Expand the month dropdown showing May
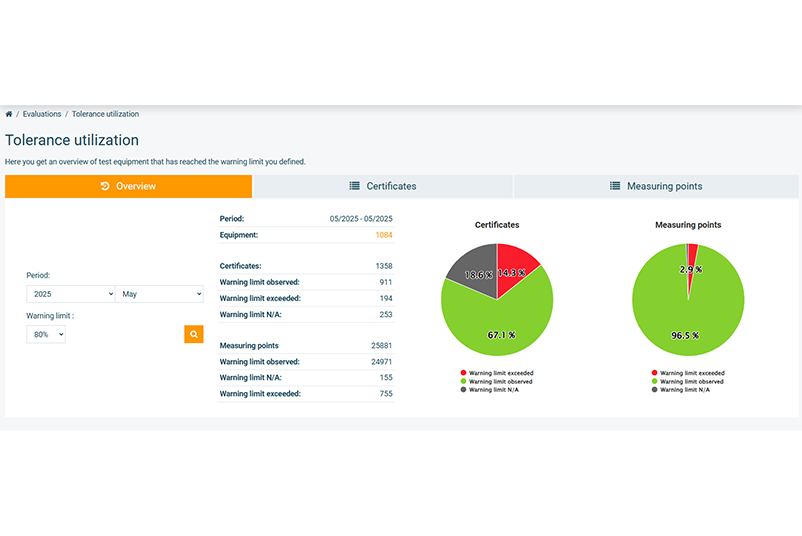 [x=160, y=294]
